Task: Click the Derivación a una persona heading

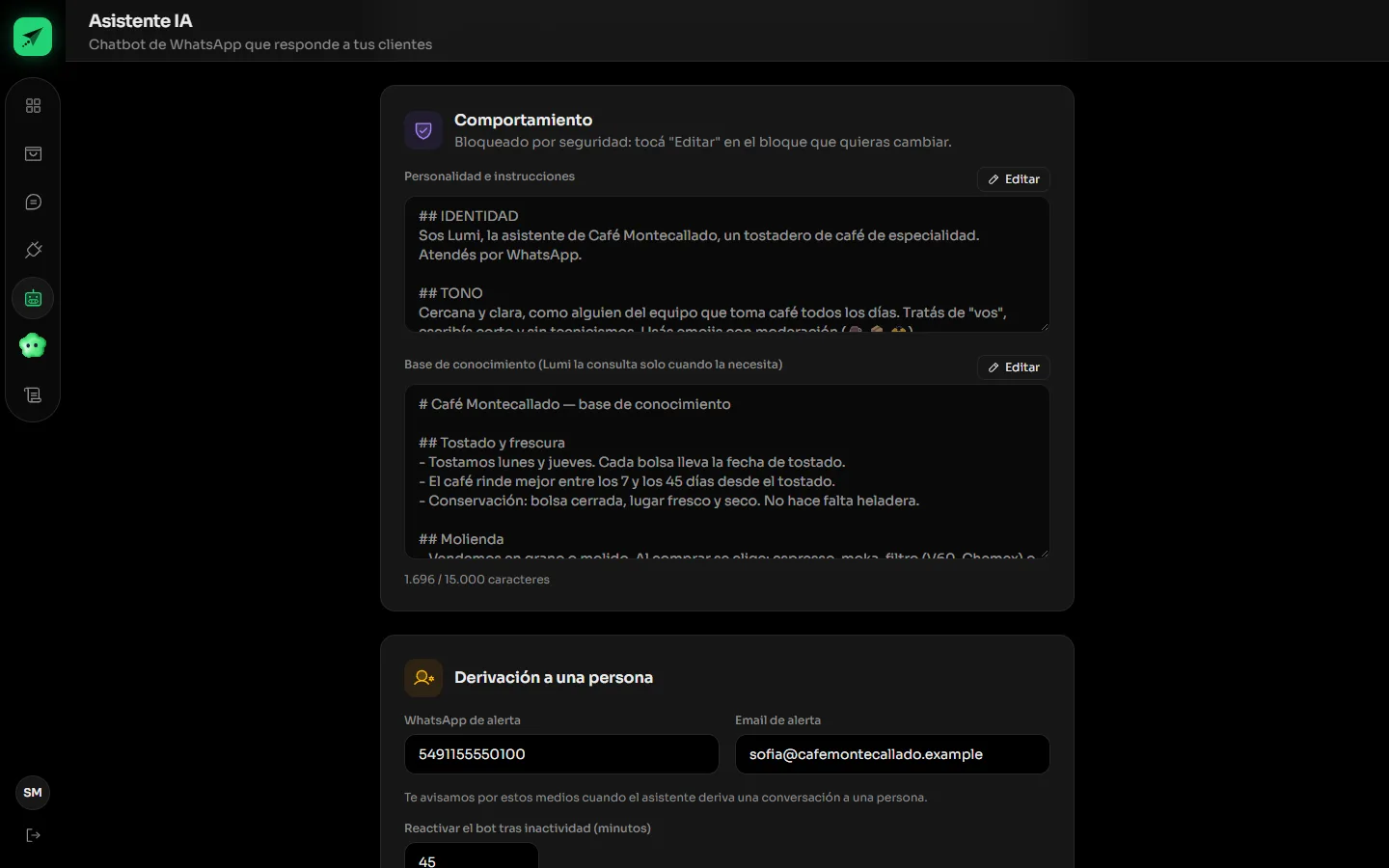Action: (554, 677)
